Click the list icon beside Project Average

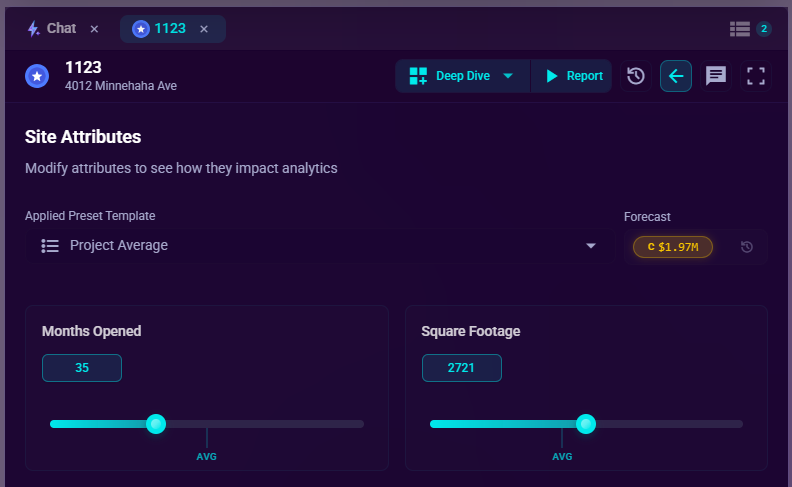tap(50, 246)
